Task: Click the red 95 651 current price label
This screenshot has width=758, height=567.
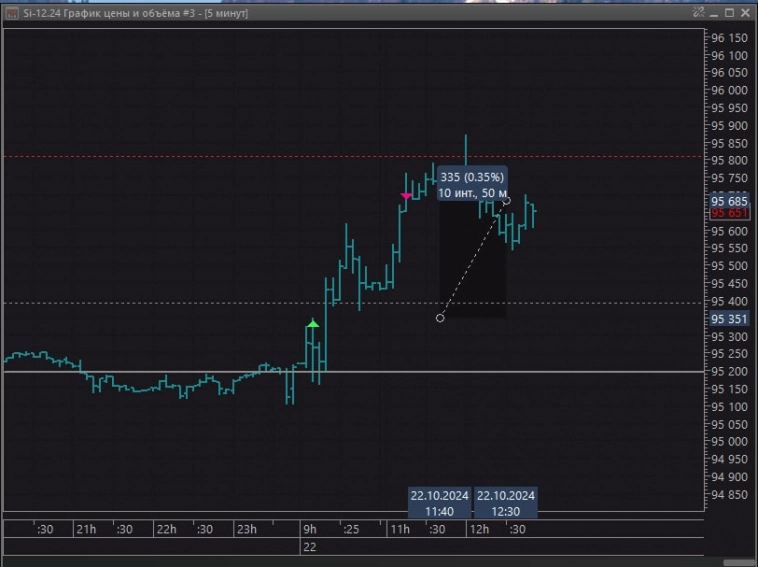Action: click(729, 213)
